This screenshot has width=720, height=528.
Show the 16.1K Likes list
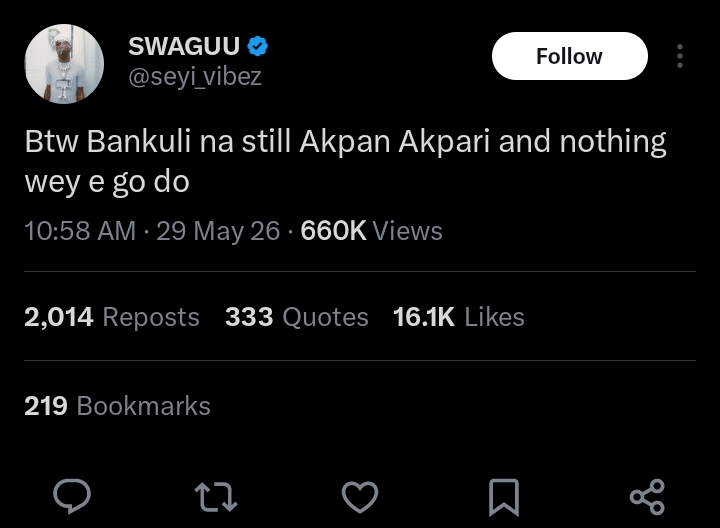click(459, 317)
